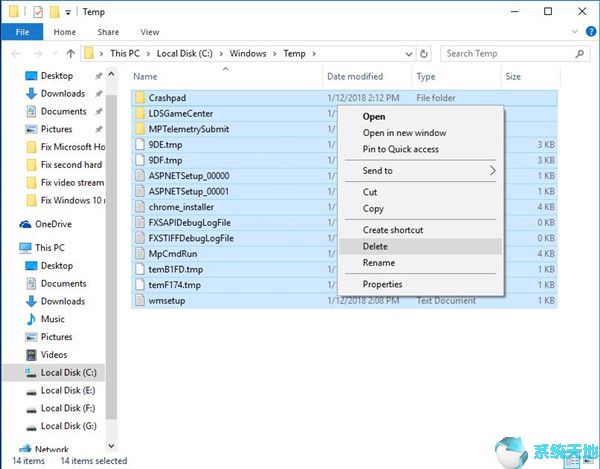The height and width of the screenshot is (469, 600).
Task: Open the File tab
Action: click(20, 32)
